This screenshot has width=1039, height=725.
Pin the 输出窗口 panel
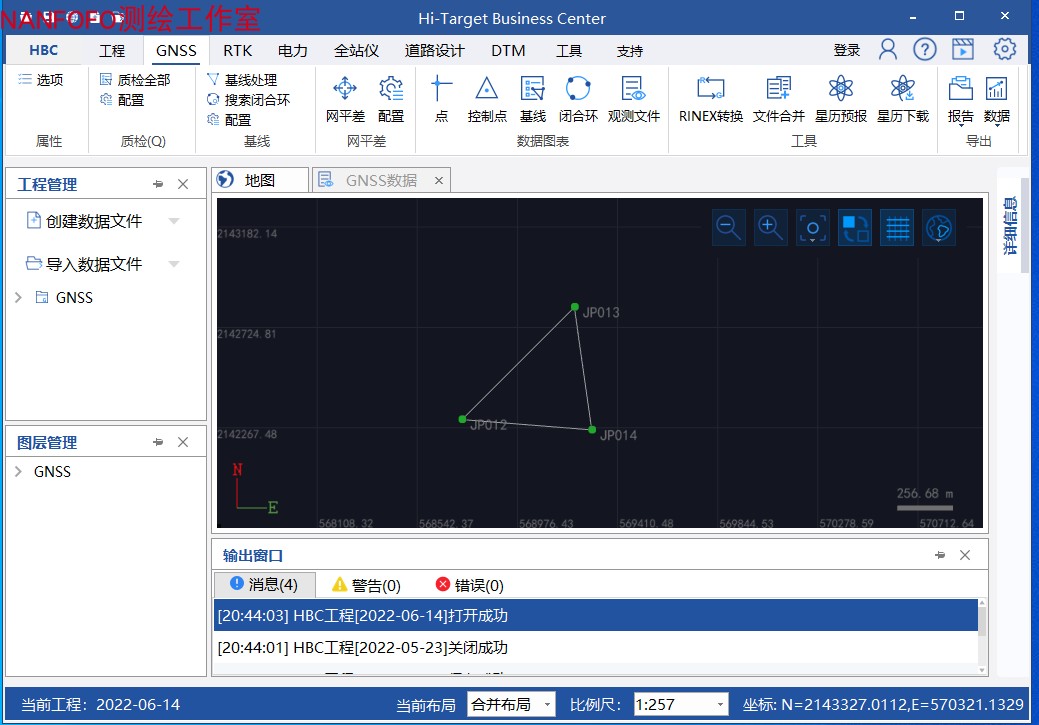940,555
